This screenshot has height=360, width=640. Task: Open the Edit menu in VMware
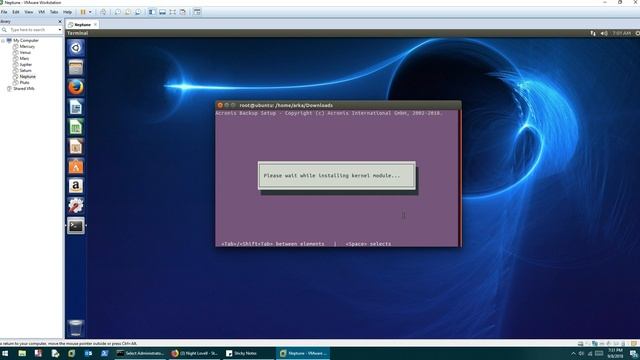(16, 12)
